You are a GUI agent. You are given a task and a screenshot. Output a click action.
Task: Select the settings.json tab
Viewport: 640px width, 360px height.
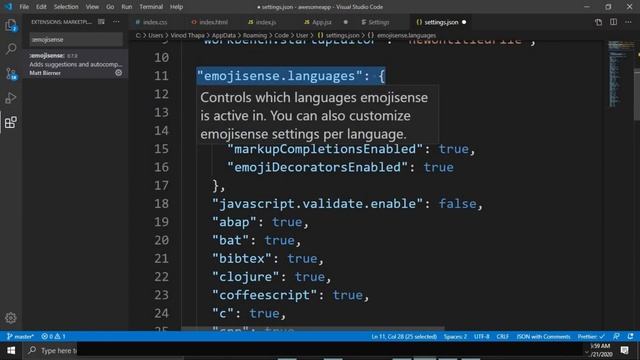(x=441, y=22)
